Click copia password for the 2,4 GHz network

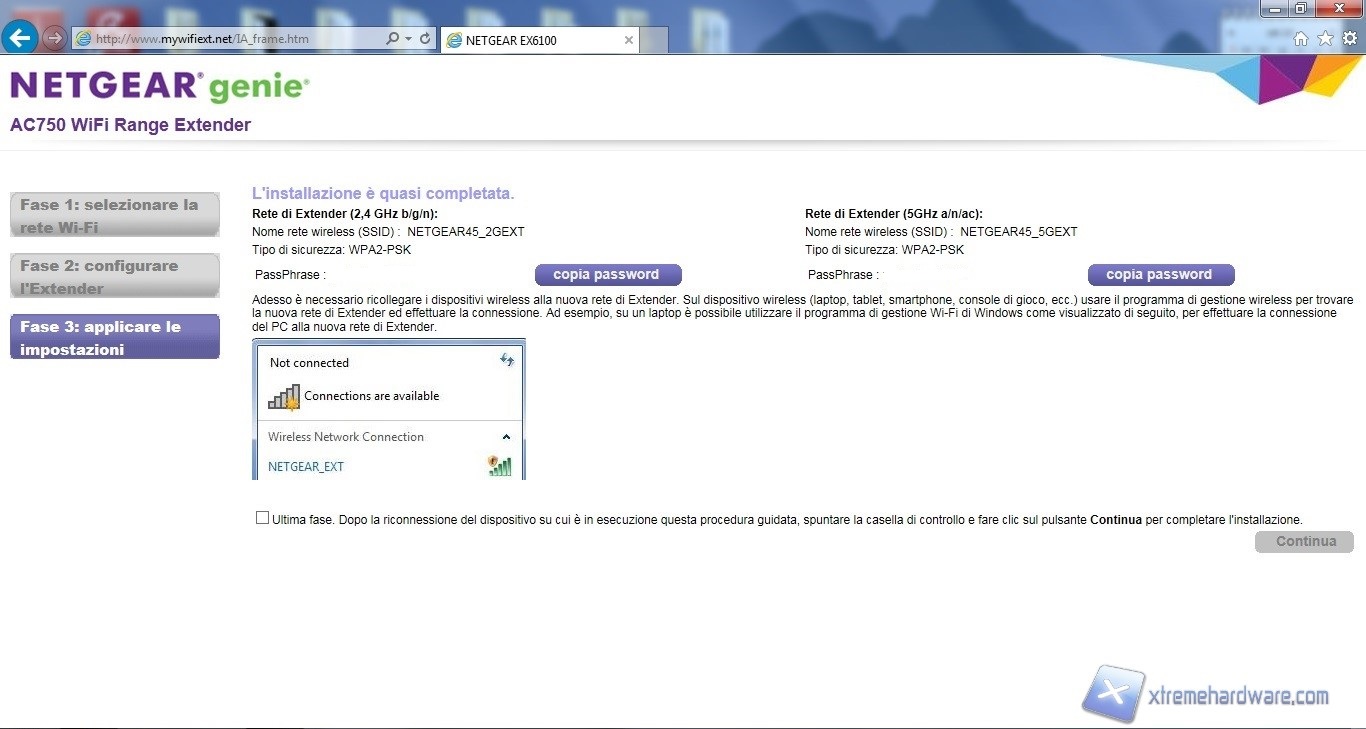pos(607,275)
